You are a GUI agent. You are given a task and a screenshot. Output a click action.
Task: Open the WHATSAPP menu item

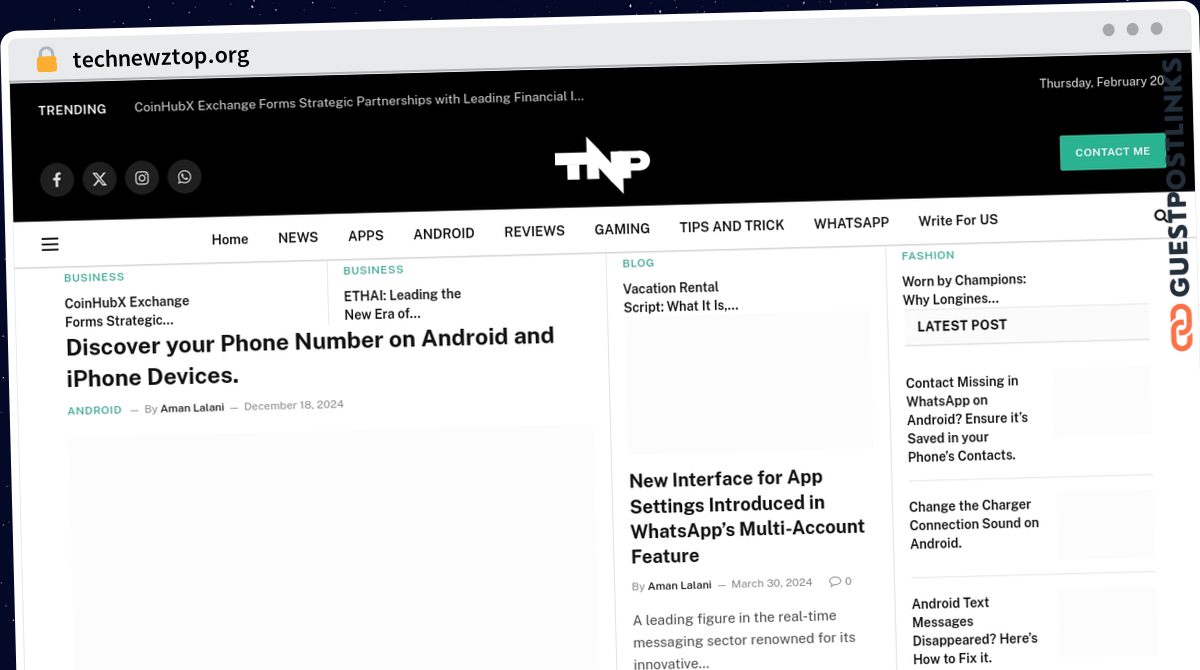pyautogui.click(x=851, y=223)
